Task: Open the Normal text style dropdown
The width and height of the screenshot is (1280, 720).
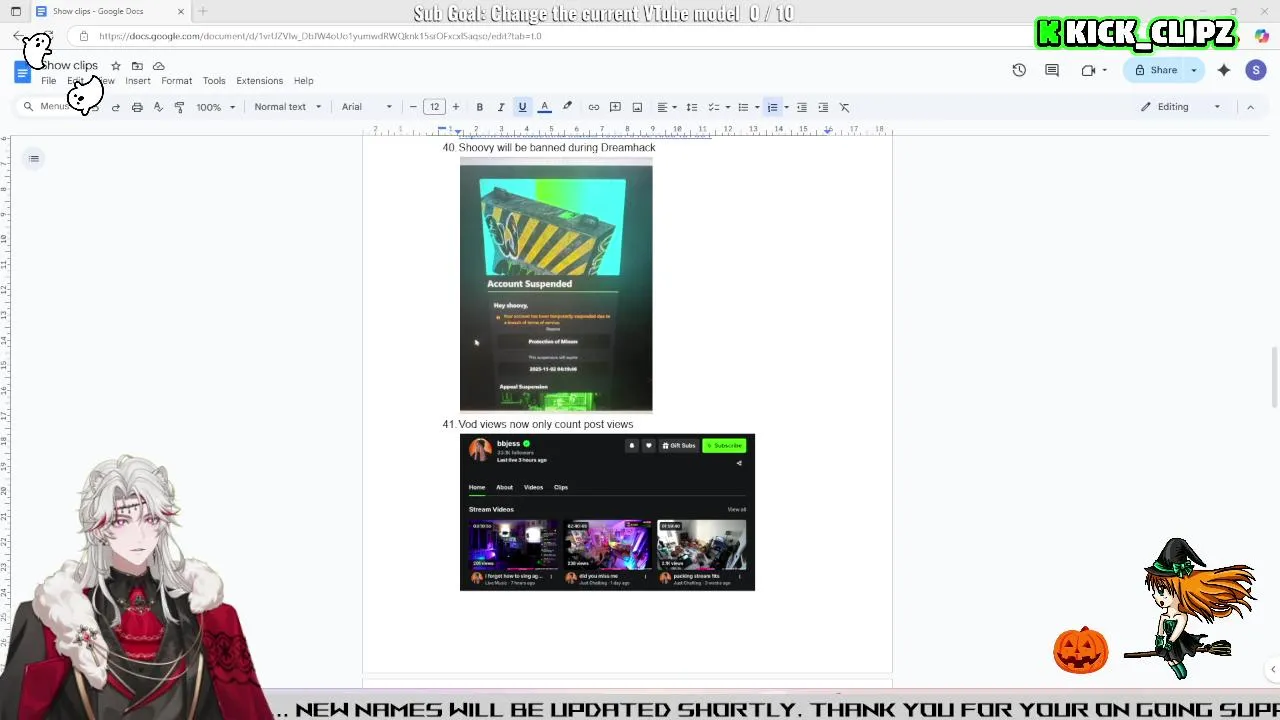Action: (287, 107)
